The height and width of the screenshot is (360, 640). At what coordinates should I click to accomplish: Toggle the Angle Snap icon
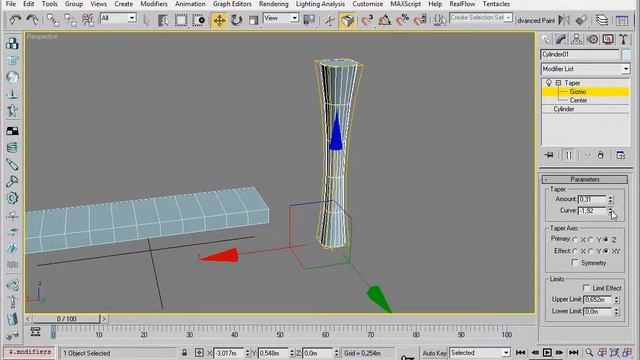[384, 20]
